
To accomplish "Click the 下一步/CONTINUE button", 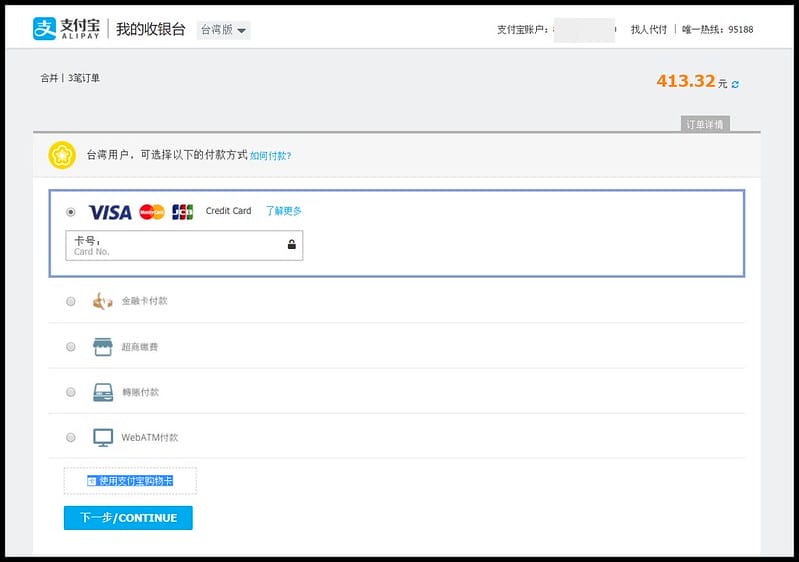I will (128, 518).
